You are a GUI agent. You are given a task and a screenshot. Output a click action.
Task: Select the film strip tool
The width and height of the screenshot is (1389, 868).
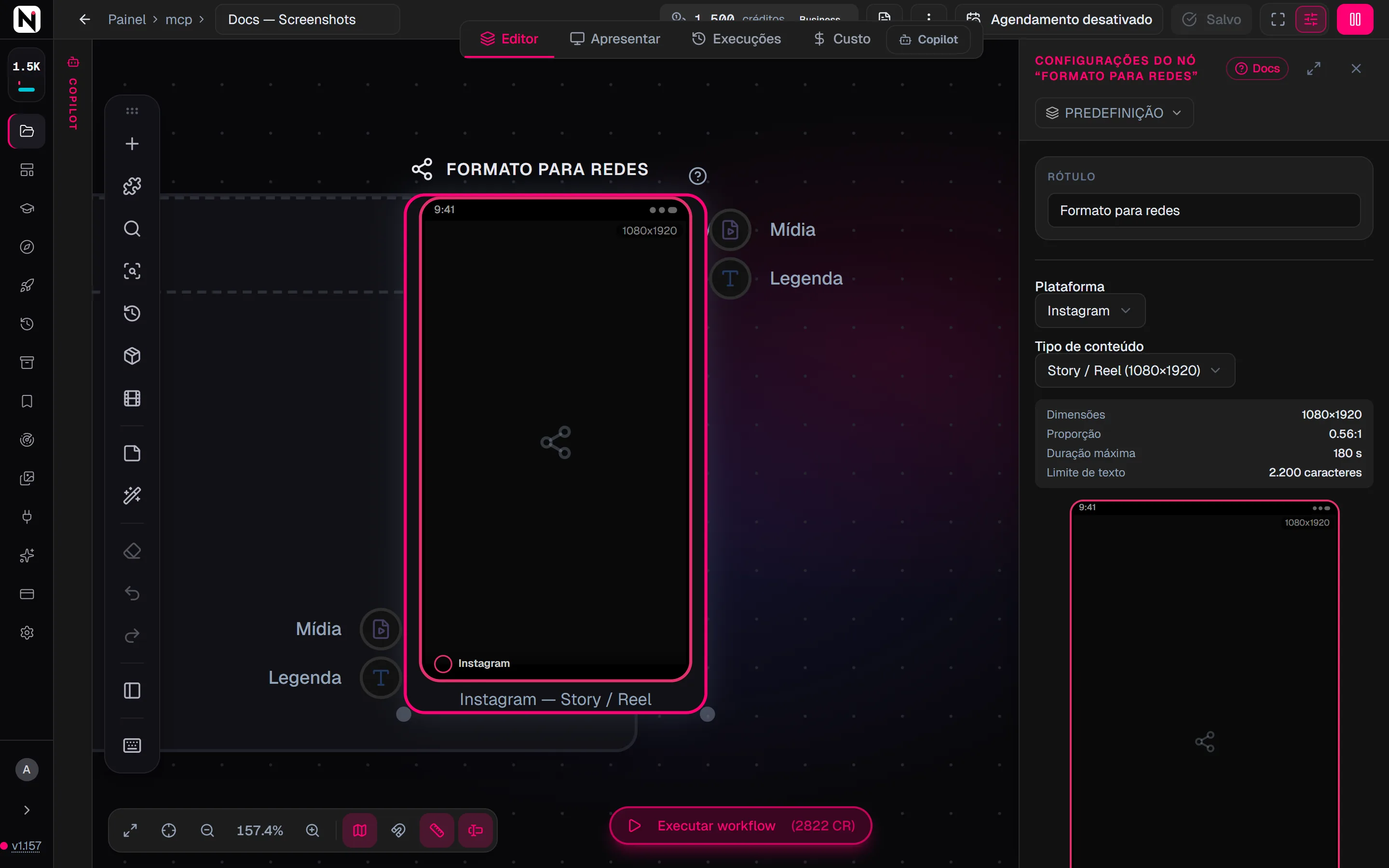pyautogui.click(x=132, y=398)
